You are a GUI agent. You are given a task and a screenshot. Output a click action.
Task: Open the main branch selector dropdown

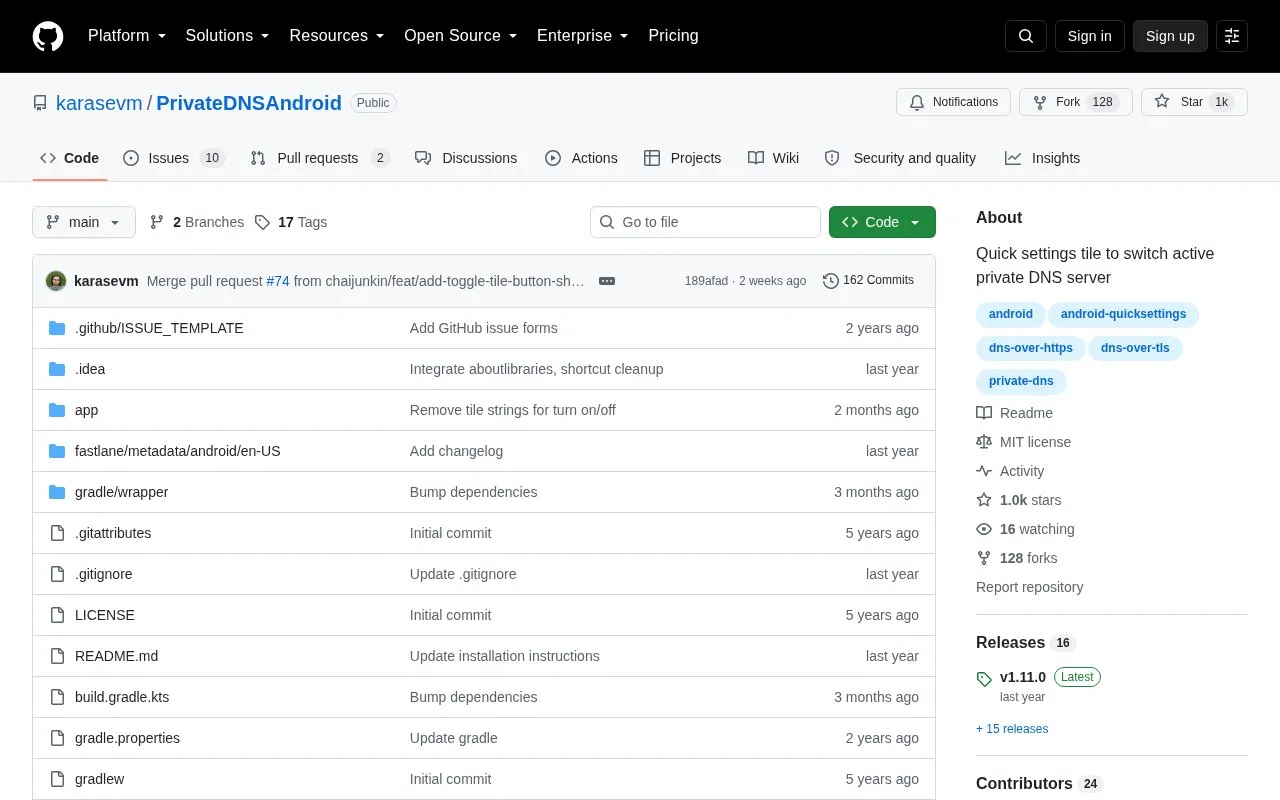[x=84, y=222]
